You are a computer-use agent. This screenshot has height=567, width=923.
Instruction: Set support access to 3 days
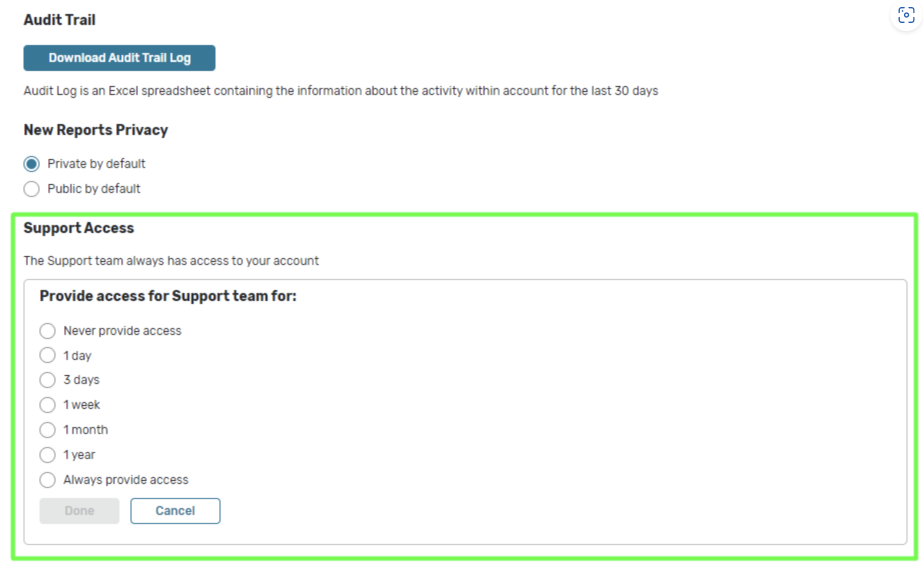[48, 380]
